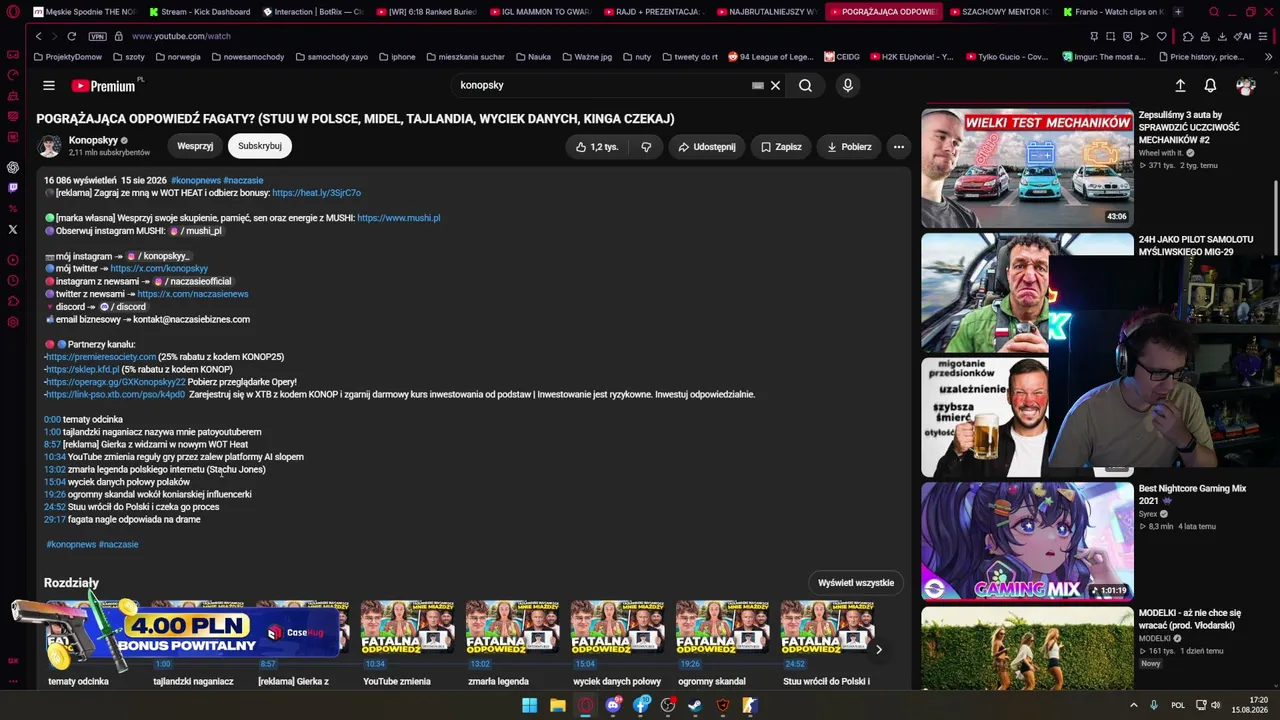
Task: Take a snapshot with the toolbar capture icon
Action: click(x=1111, y=36)
